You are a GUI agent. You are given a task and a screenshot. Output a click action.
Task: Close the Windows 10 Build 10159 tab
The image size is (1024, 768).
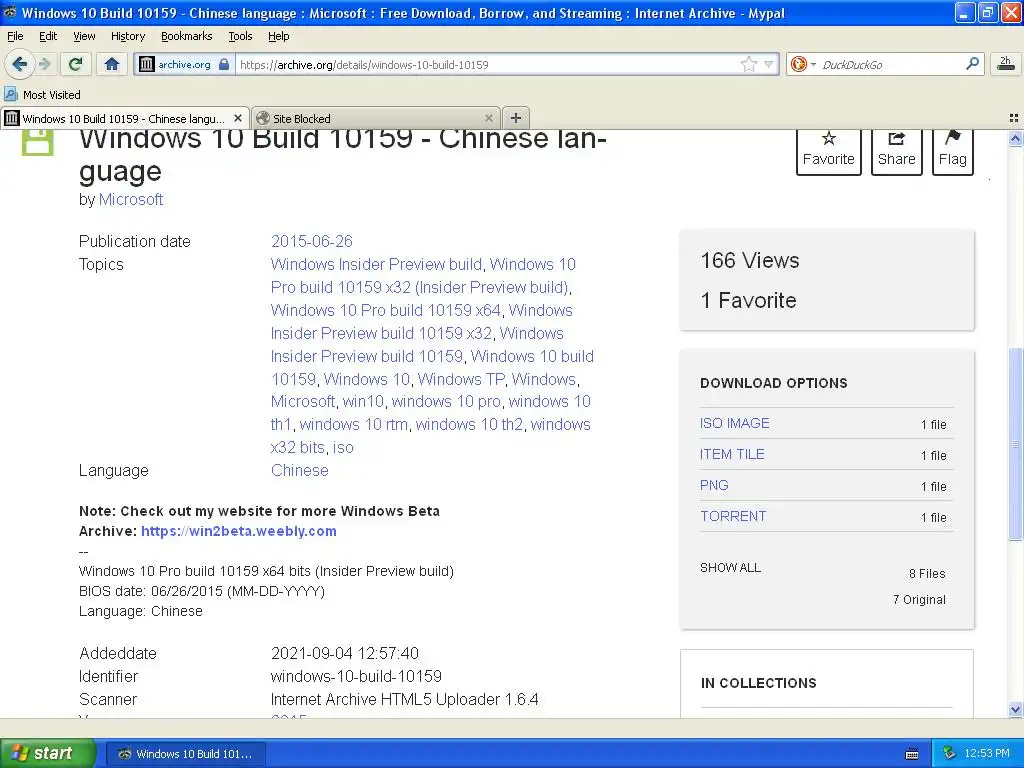(238, 118)
